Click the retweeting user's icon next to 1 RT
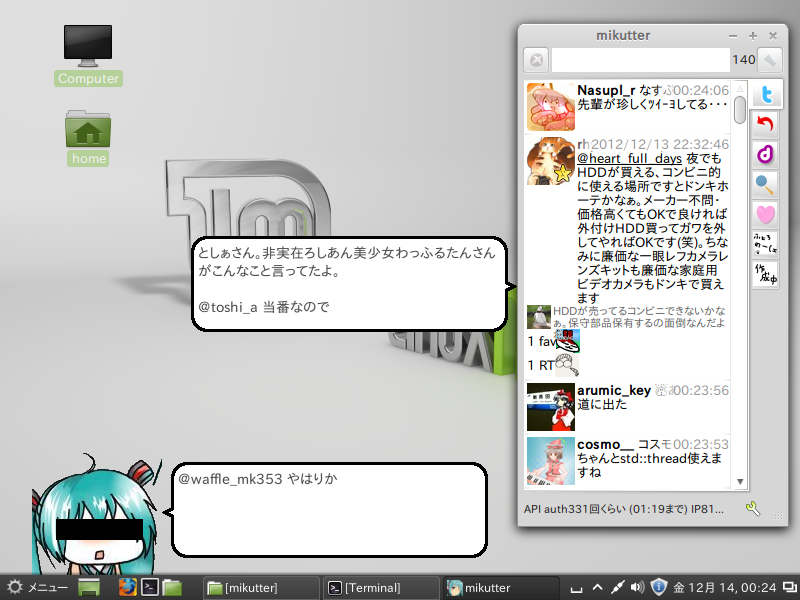Screen dimensions: 800x600 click(567, 365)
